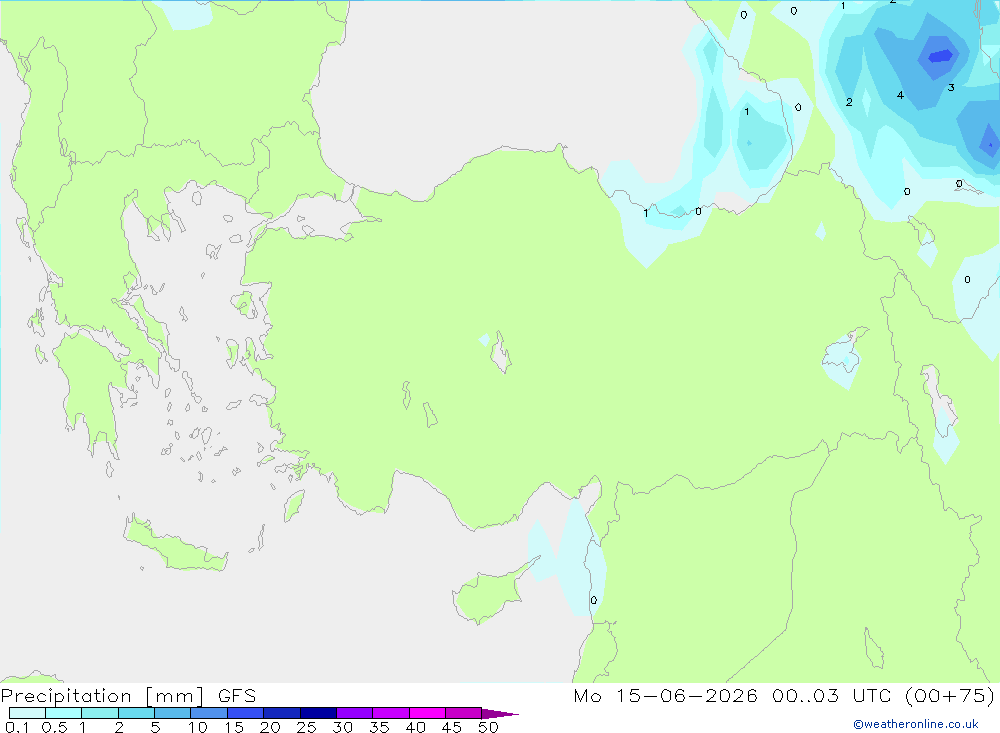Click the '0.1' legend scale label

point(17,727)
